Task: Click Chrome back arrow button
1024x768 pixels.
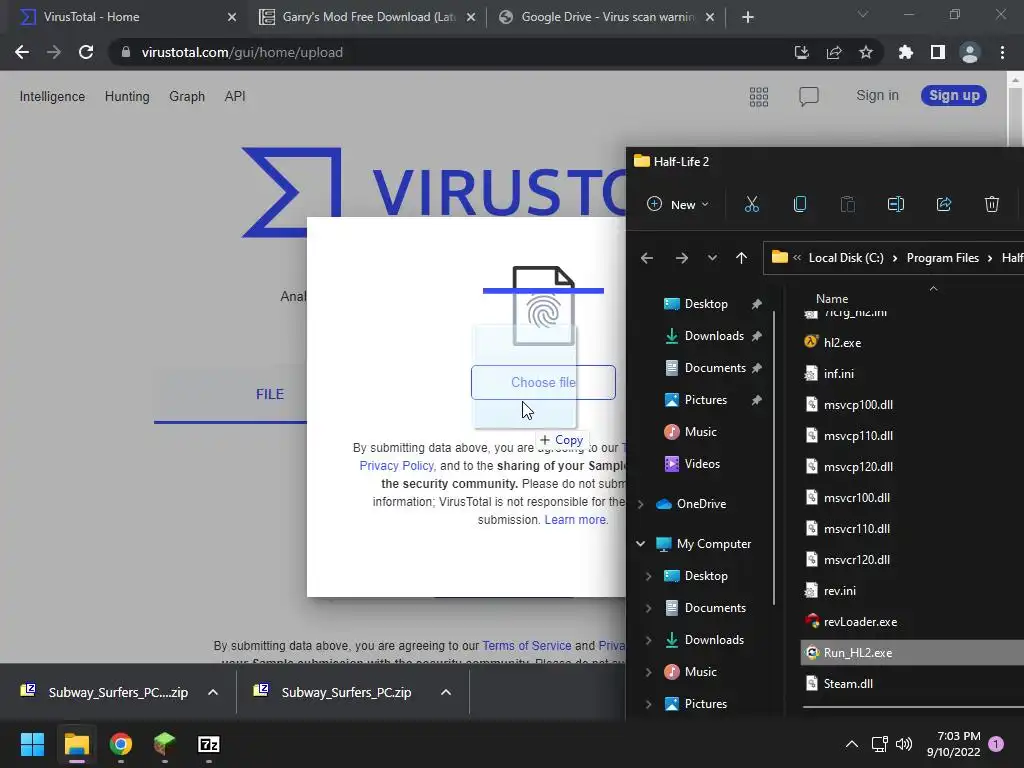Action: coord(22,52)
